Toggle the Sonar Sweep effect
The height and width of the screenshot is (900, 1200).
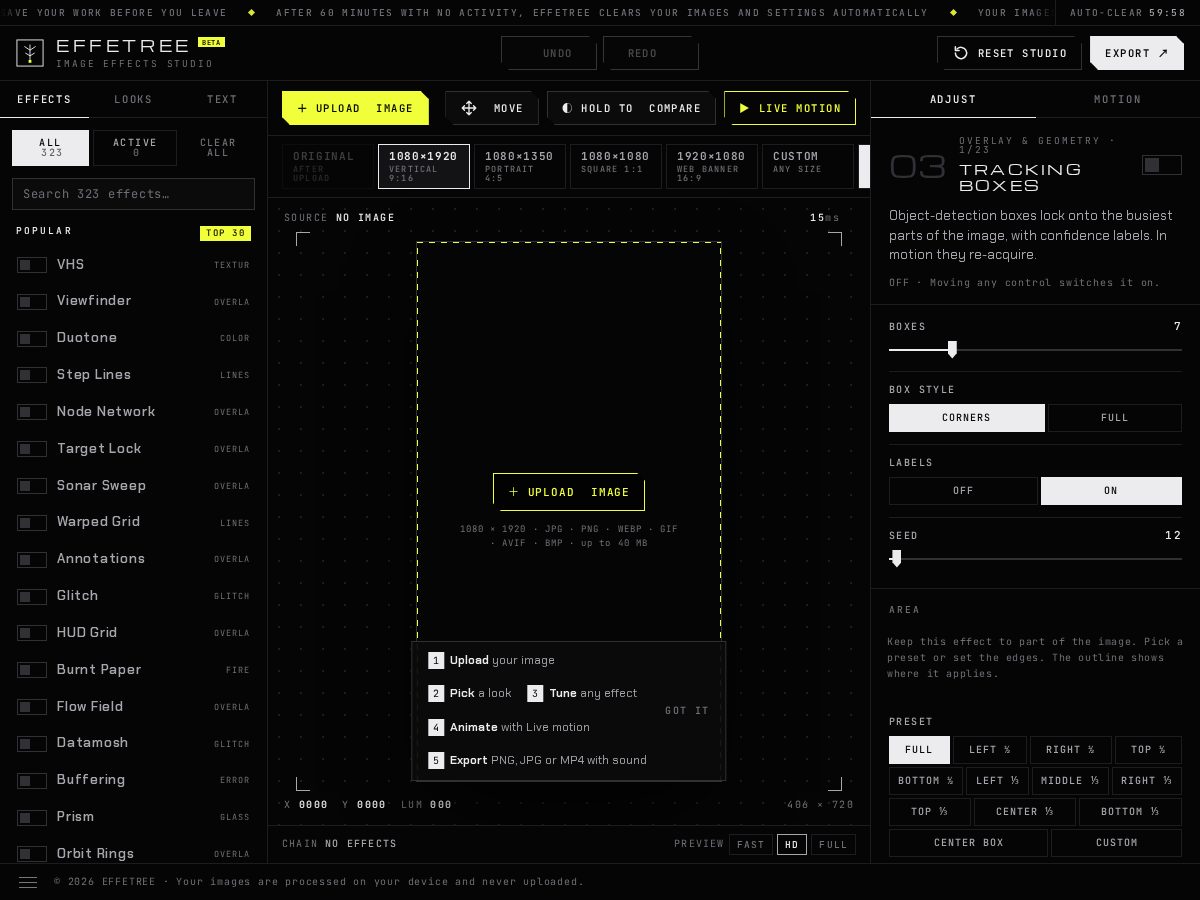point(32,486)
